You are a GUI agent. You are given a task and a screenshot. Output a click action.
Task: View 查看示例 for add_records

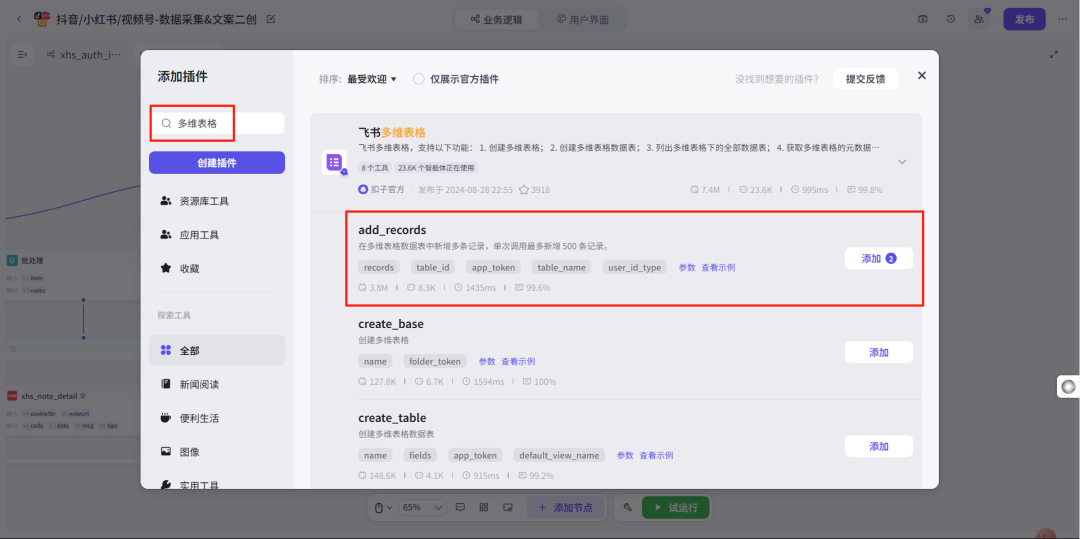pos(718,267)
